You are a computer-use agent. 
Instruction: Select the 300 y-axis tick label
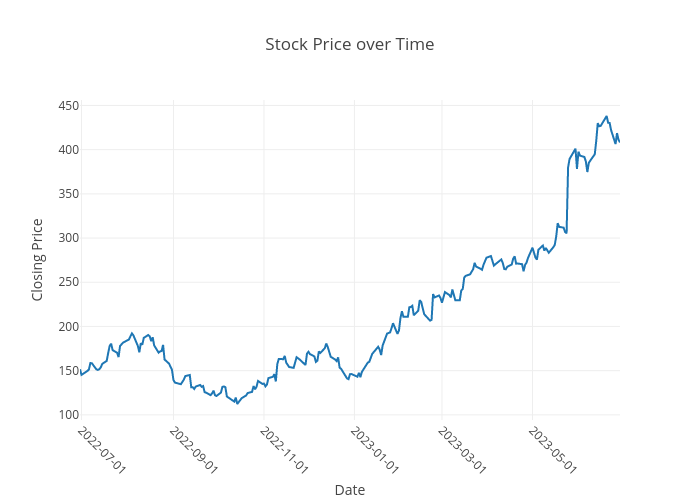click(67, 238)
